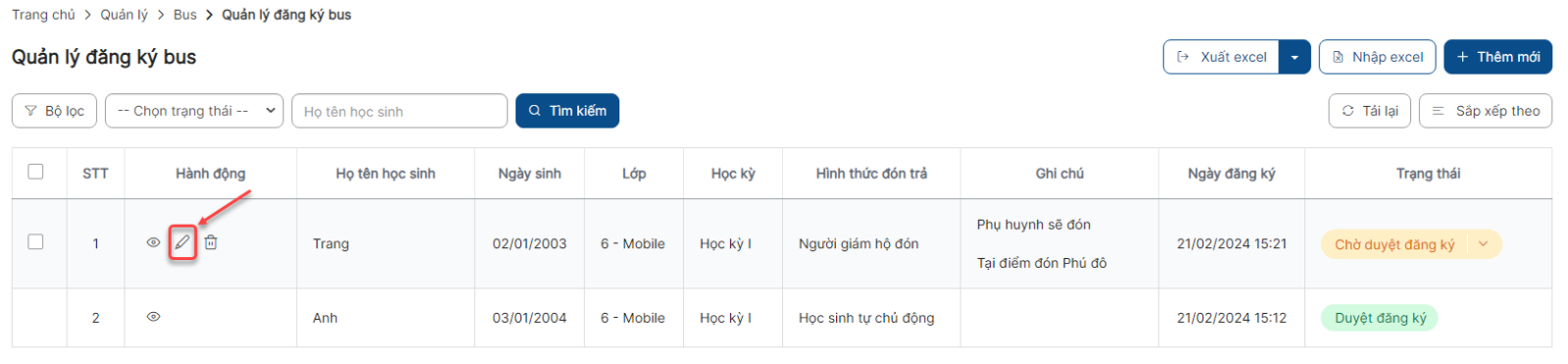Expand the Xuất excel dropdown arrow
Image resolution: width=1568 pixels, height=364 pixels.
click(1295, 57)
